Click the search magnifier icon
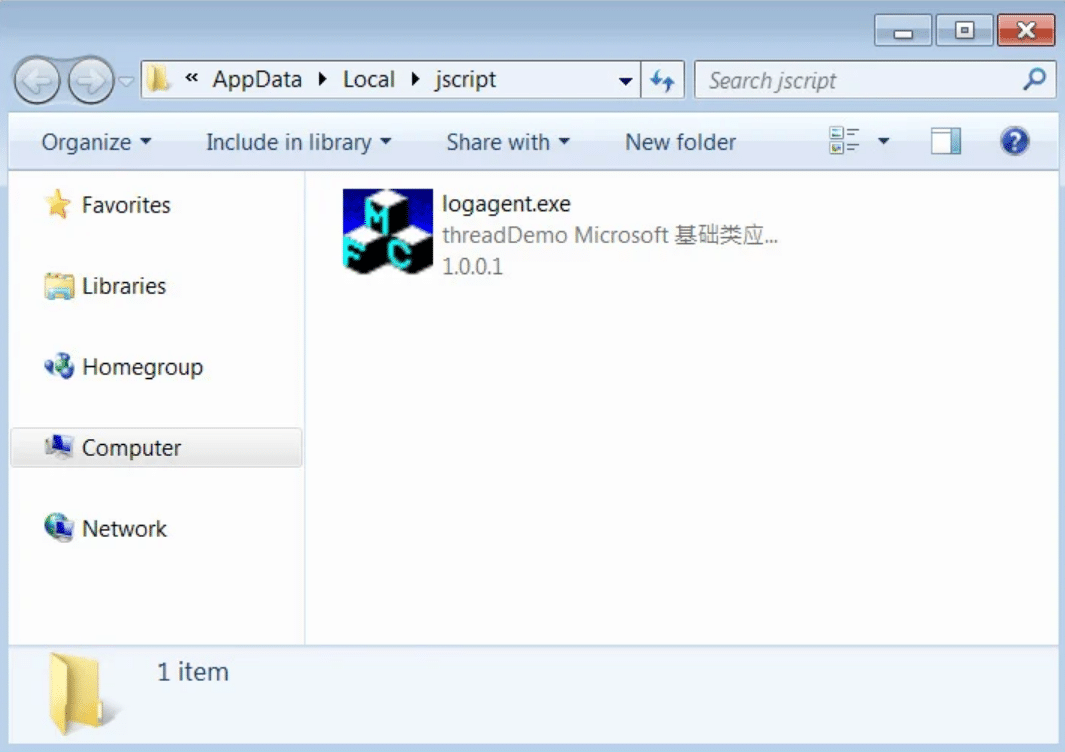 (1034, 79)
